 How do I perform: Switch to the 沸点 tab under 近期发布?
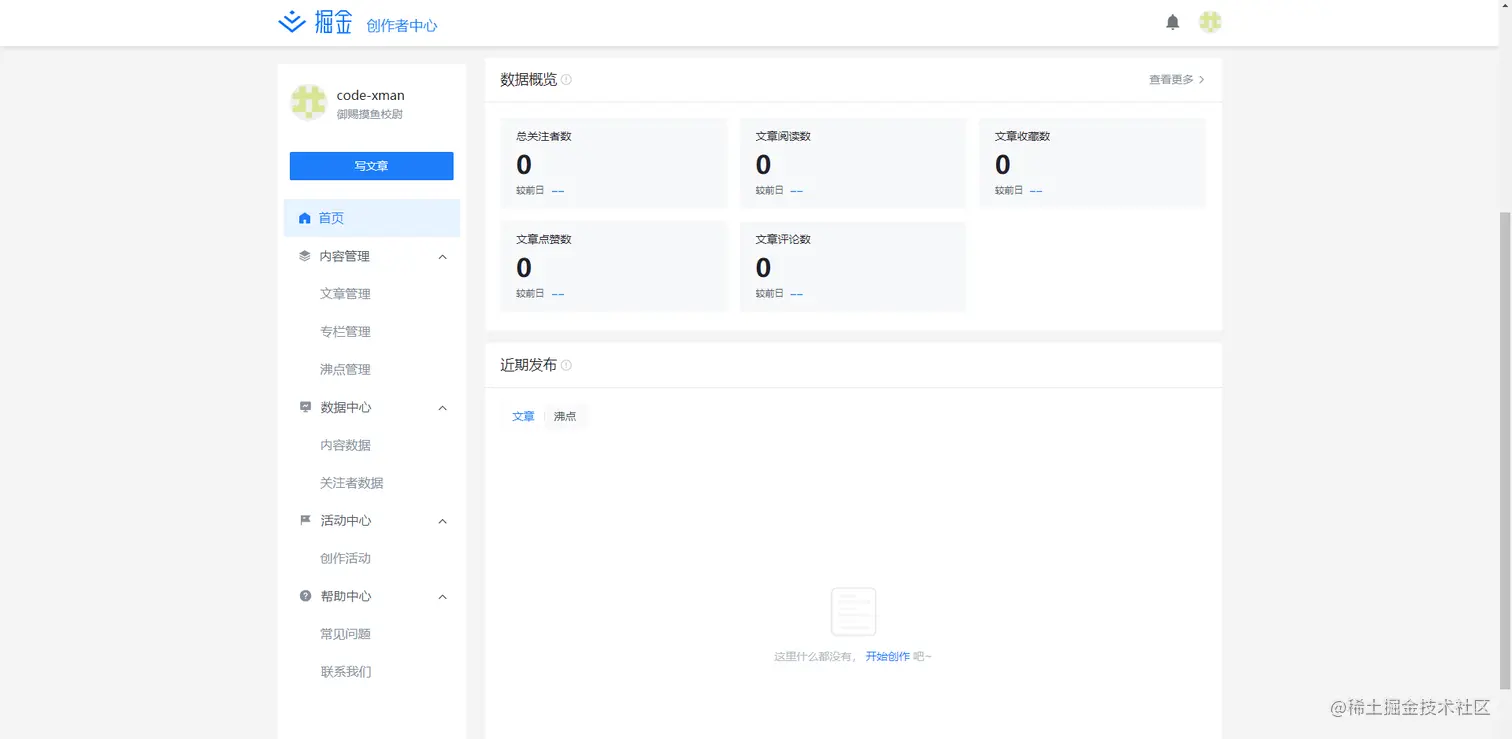coord(565,416)
